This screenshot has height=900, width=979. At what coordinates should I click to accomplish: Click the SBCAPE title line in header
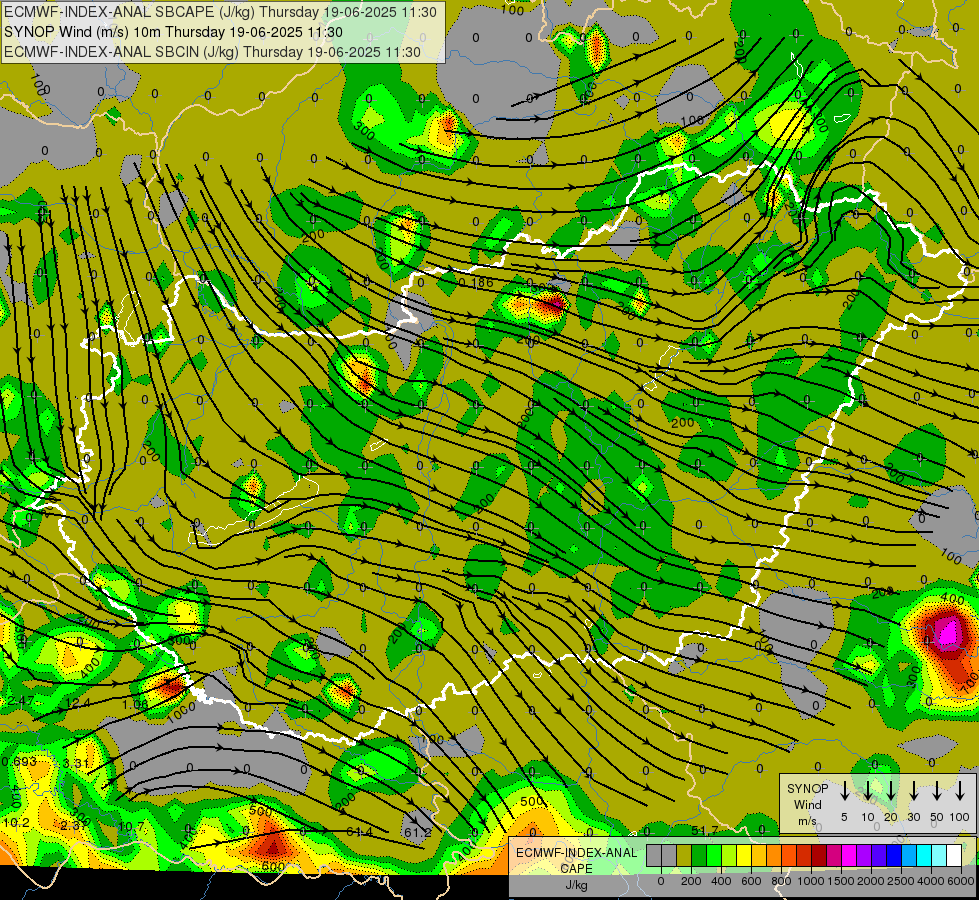coord(220,12)
